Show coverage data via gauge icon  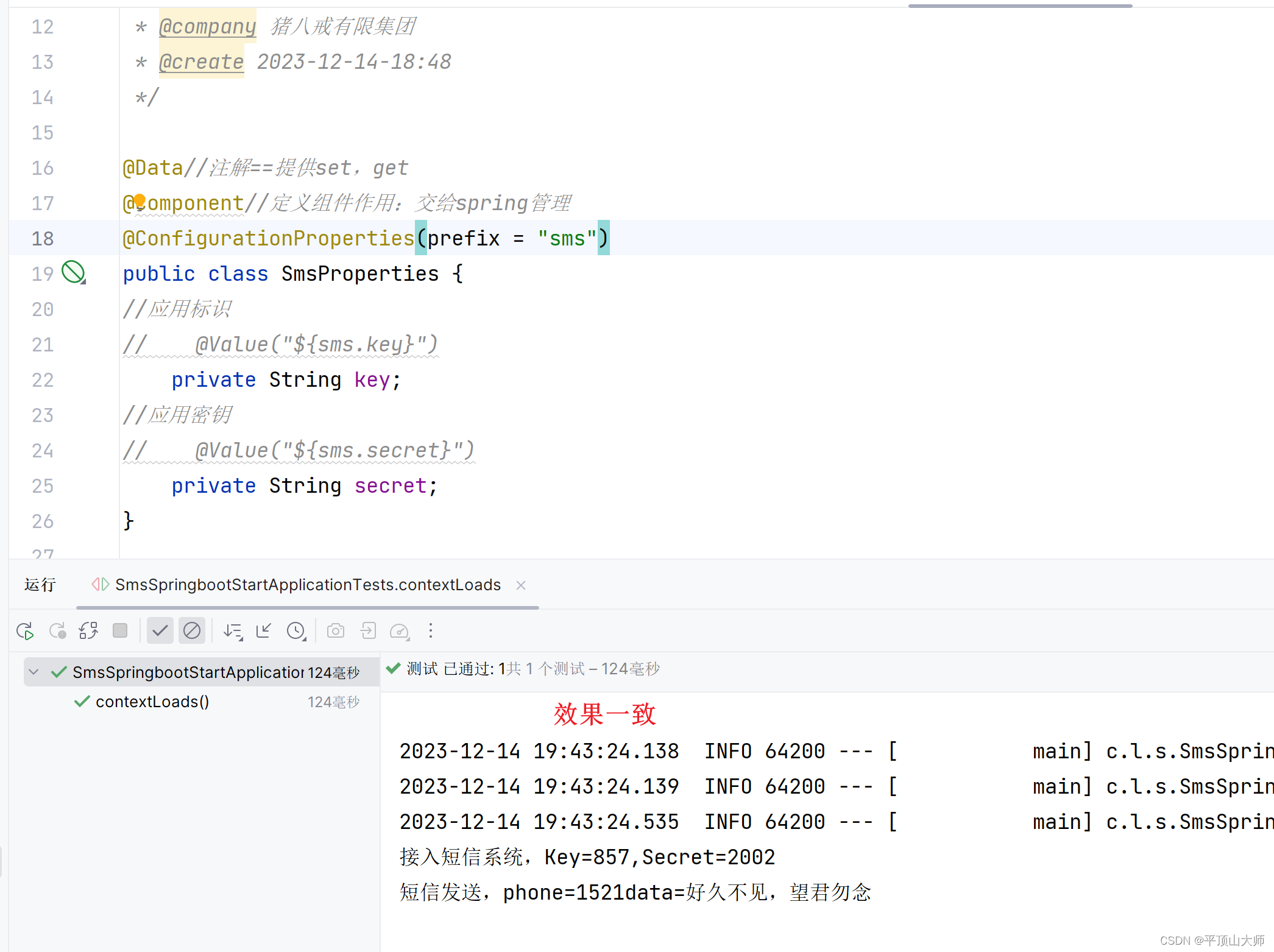click(x=400, y=630)
